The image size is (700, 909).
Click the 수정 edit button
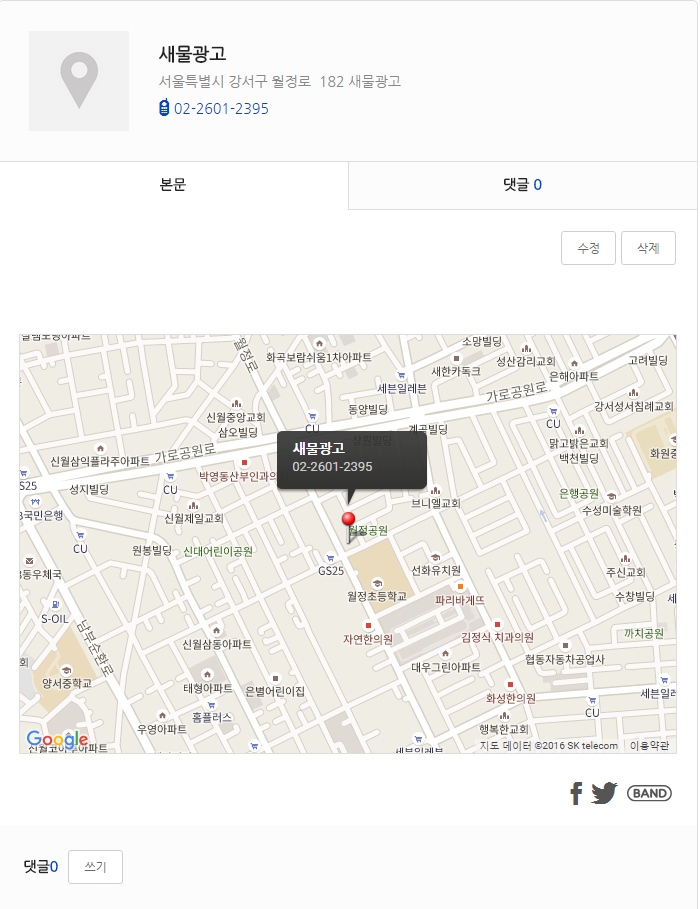588,248
